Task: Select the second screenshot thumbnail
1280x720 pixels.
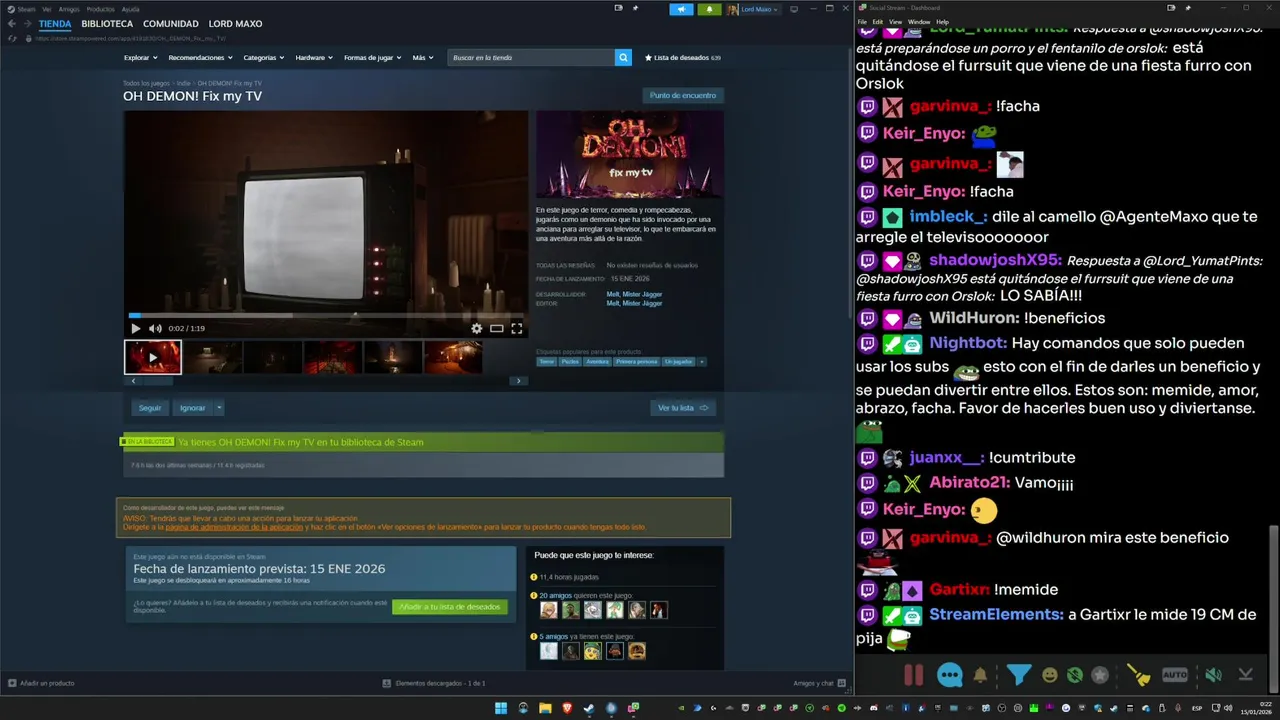Action: coord(213,357)
